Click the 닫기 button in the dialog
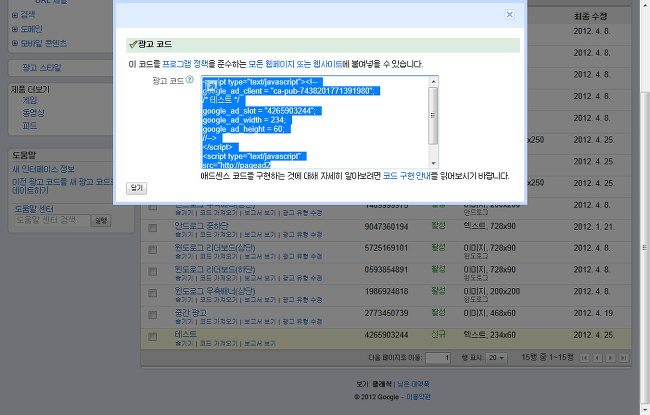The image size is (650, 415). pyautogui.click(x=136, y=188)
